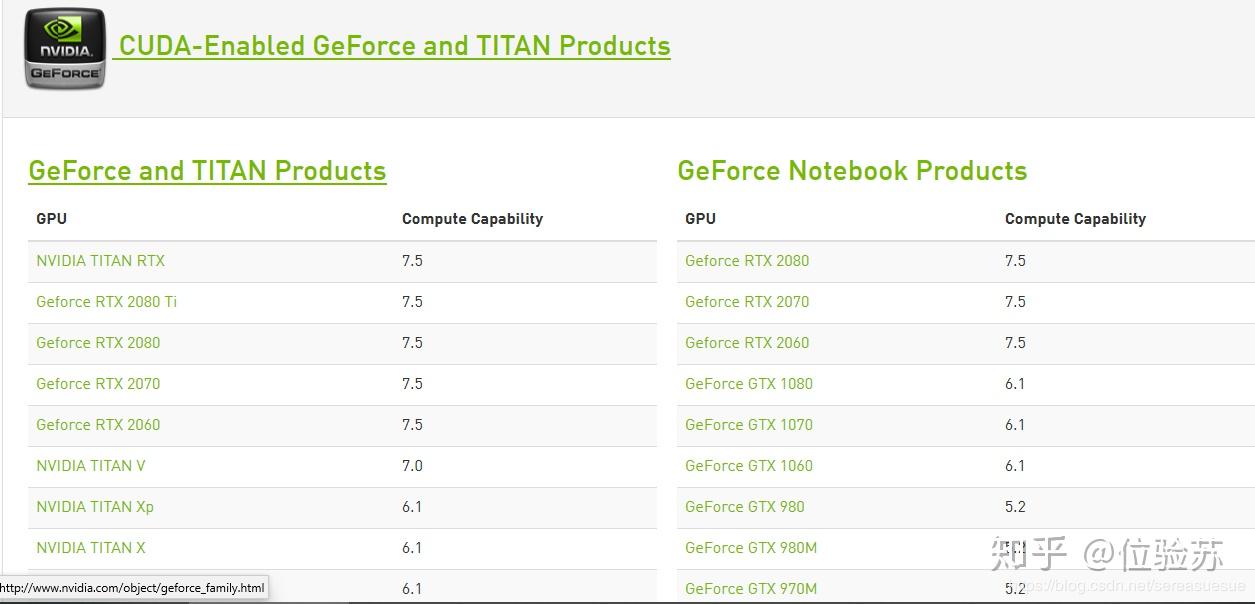Open GeForce GTX 1070 notebook link
Viewport: 1255px width, 604px height.
coord(749,425)
